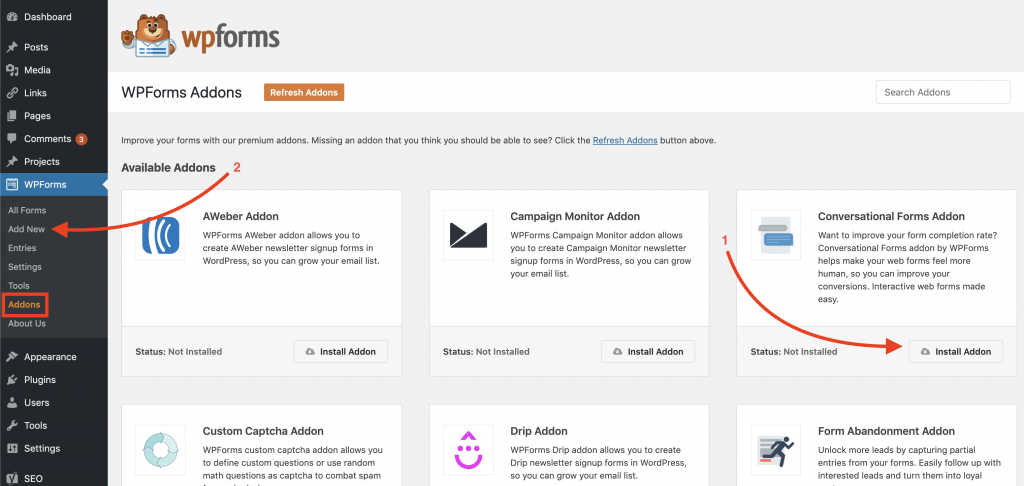
Task: Click the SEO icon in sidebar
Action: [x=12, y=477]
